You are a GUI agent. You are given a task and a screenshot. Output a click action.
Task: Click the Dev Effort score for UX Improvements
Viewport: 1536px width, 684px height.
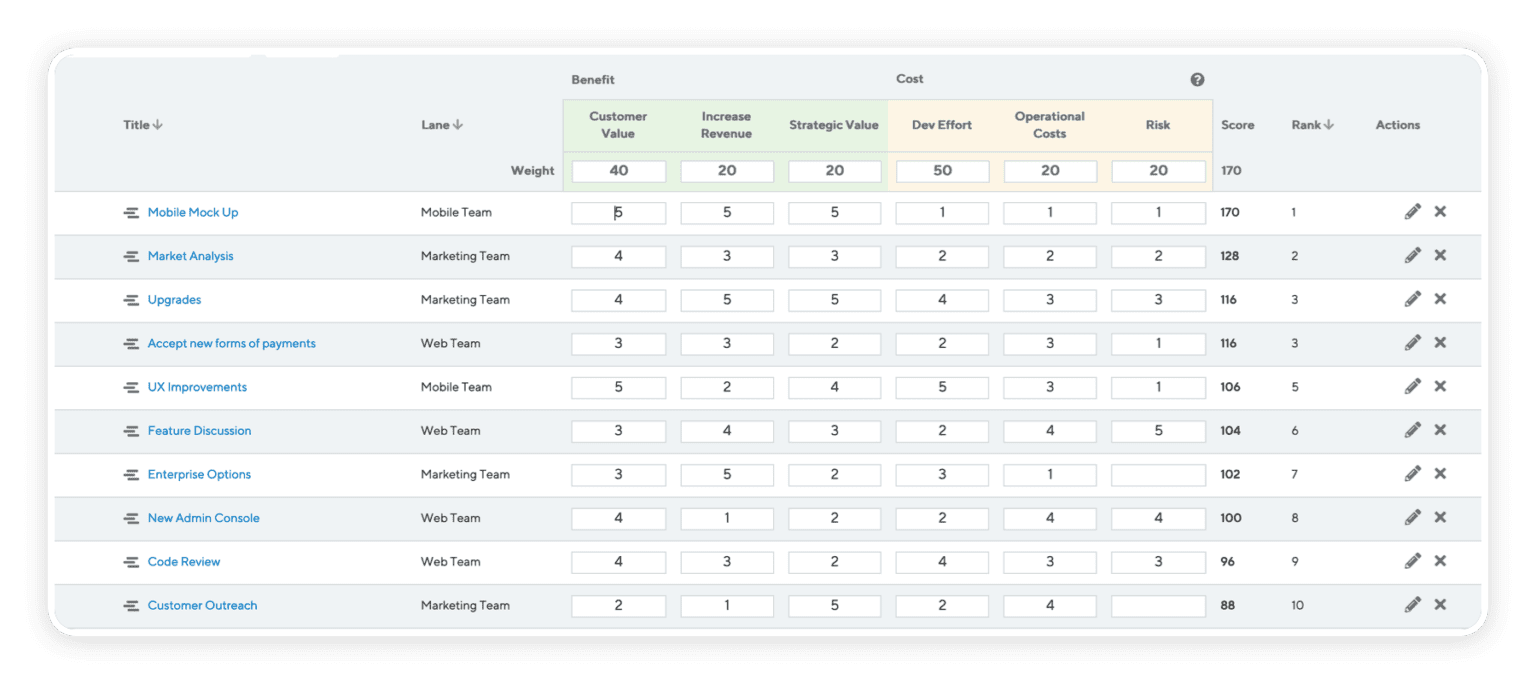point(941,387)
